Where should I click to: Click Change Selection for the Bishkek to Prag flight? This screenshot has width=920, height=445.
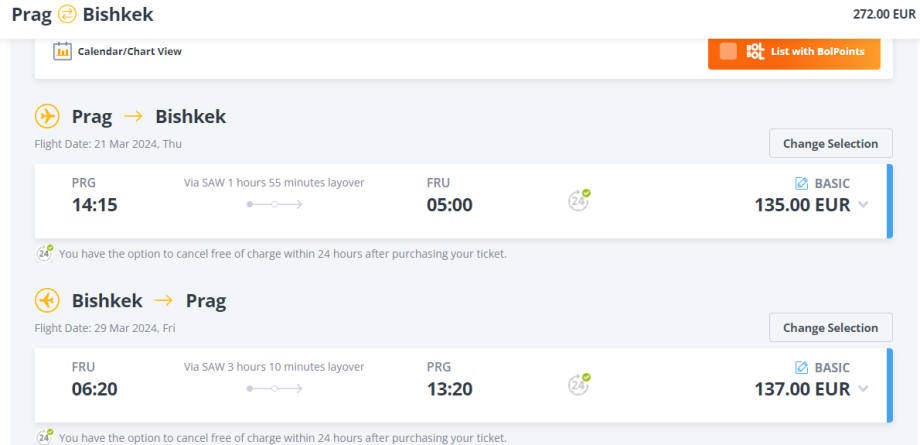click(830, 327)
